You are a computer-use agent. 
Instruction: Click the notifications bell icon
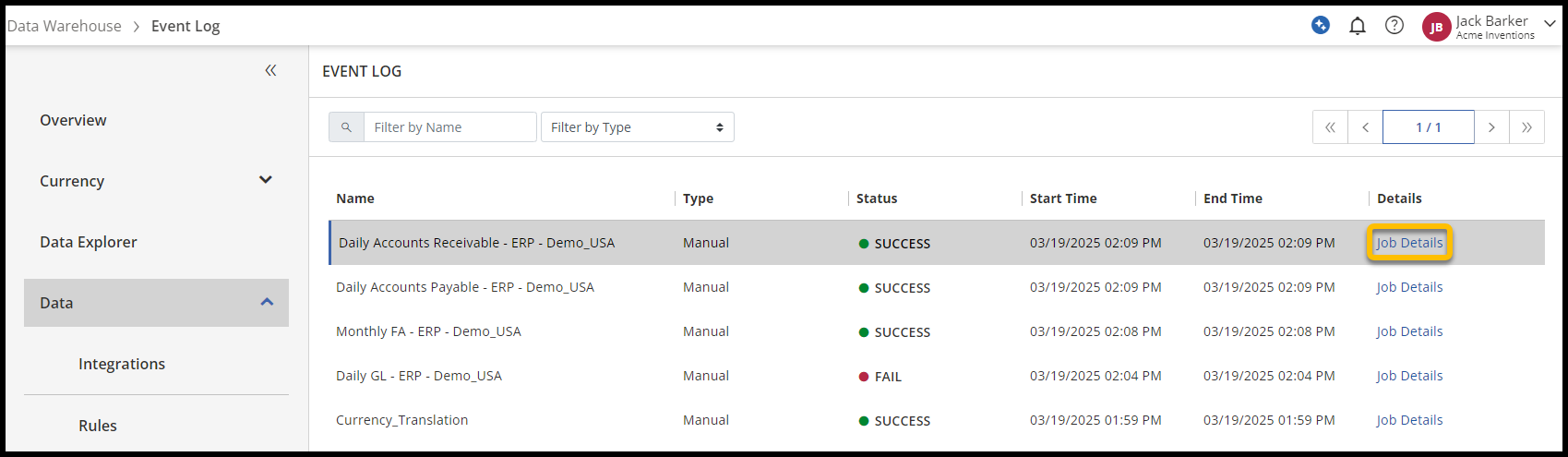pyautogui.click(x=1357, y=26)
